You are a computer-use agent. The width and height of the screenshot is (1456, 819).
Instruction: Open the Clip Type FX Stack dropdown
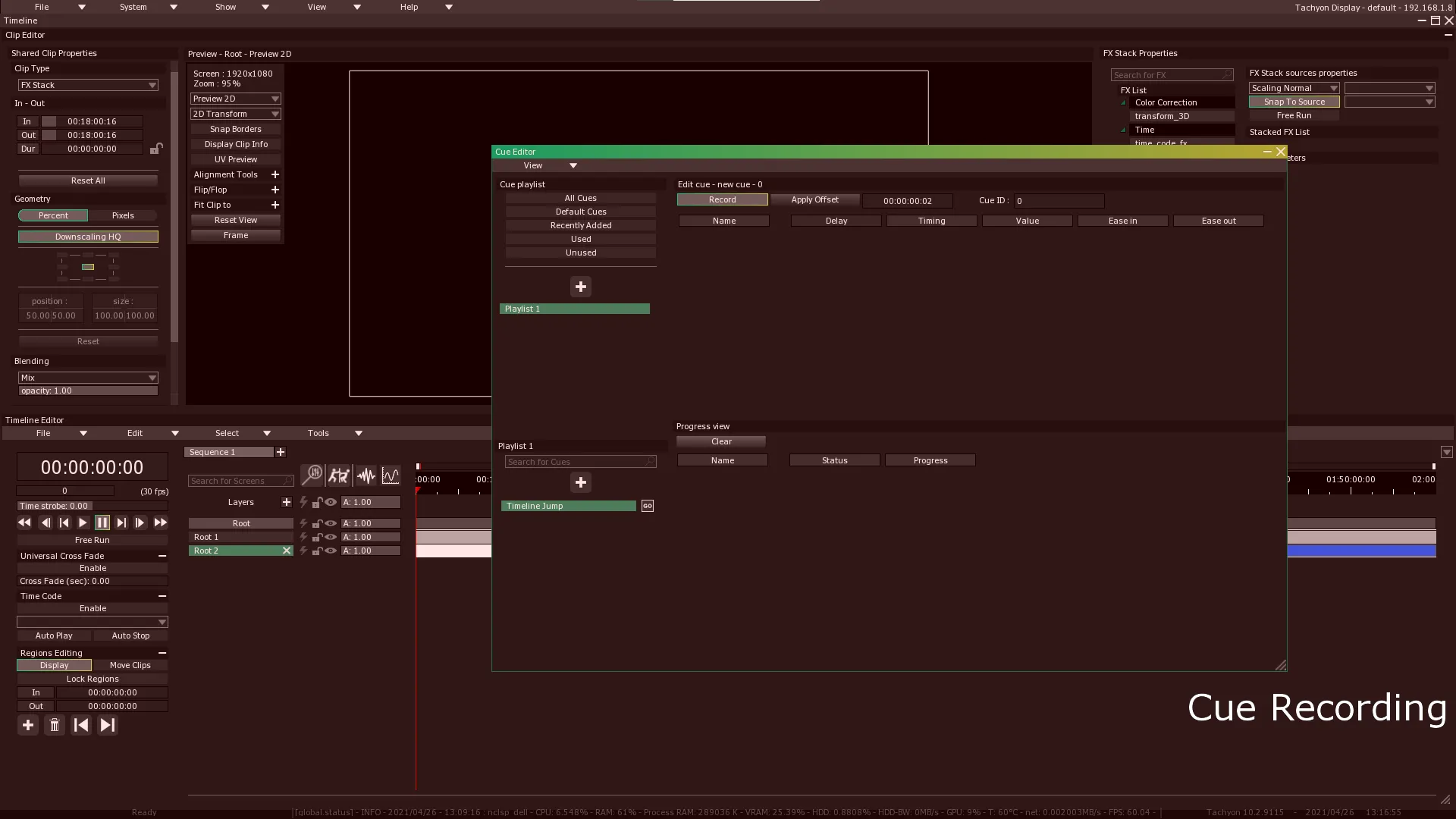88,85
